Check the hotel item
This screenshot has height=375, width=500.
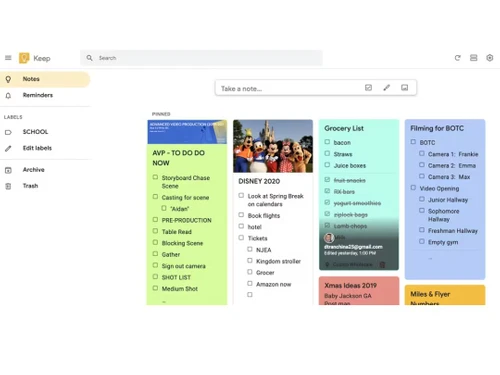tap(241, 226)
